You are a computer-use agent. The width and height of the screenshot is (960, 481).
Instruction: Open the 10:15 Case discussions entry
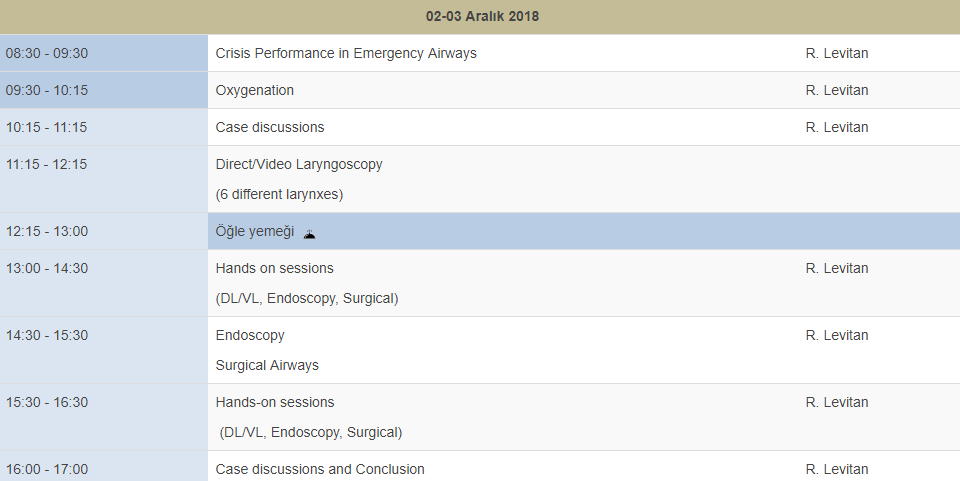(x=270, y=127)
